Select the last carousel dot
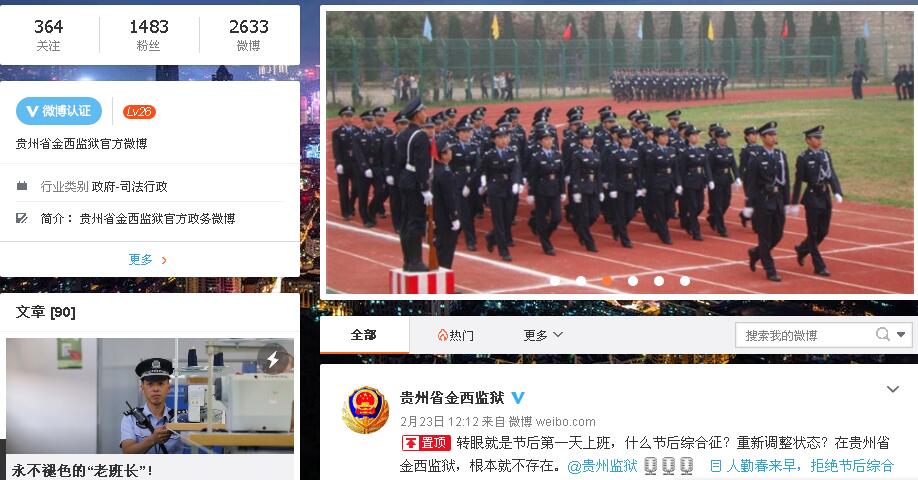 point(684,281)
